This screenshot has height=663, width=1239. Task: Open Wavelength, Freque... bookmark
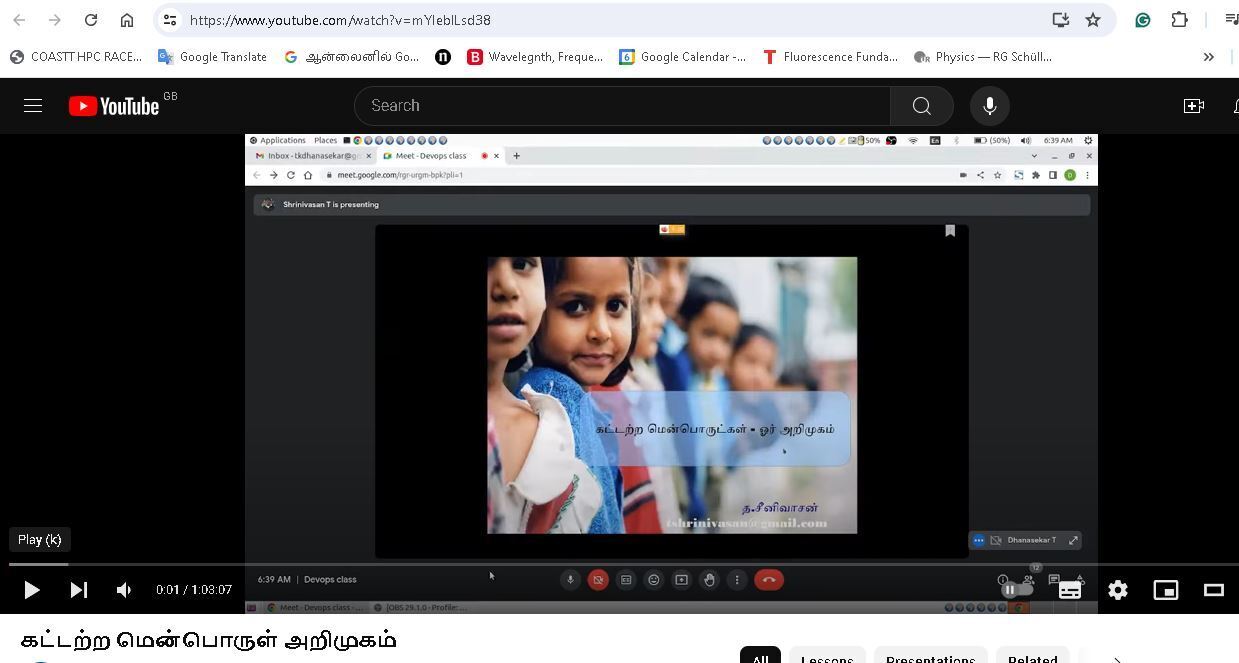click(534, 57)
